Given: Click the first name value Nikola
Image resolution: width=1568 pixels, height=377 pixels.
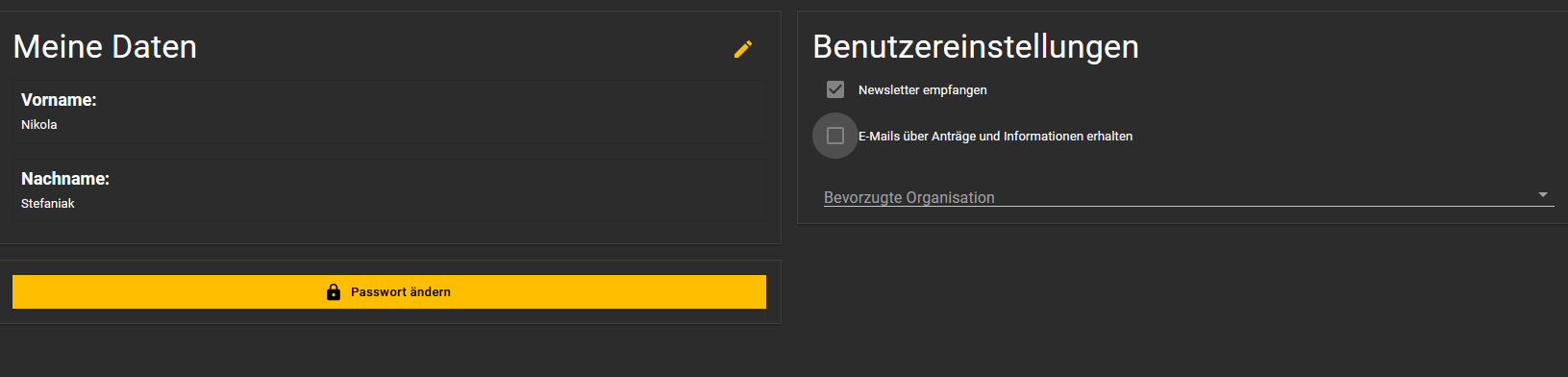Looking at the screenshot, I should tap(39, 124).
